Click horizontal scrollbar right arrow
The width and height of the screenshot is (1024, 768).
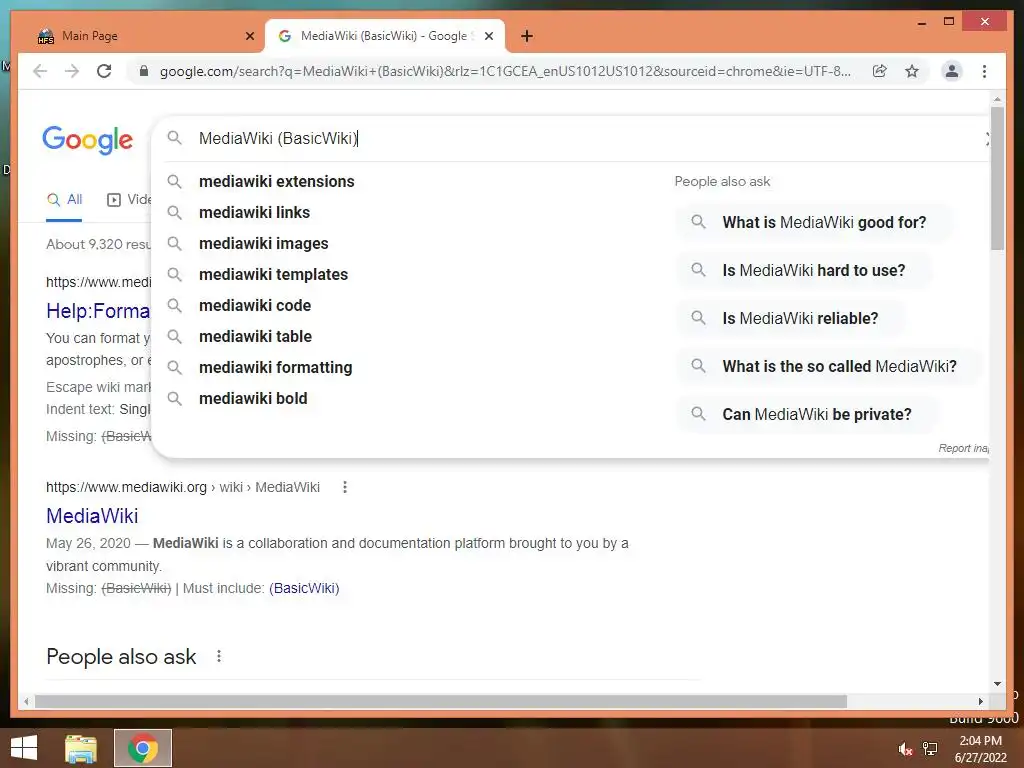click(980, 701)
